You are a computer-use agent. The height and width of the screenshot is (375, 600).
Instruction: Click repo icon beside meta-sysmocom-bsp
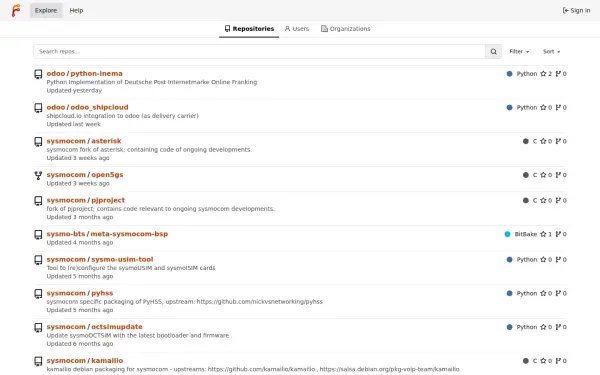[38, 235]
